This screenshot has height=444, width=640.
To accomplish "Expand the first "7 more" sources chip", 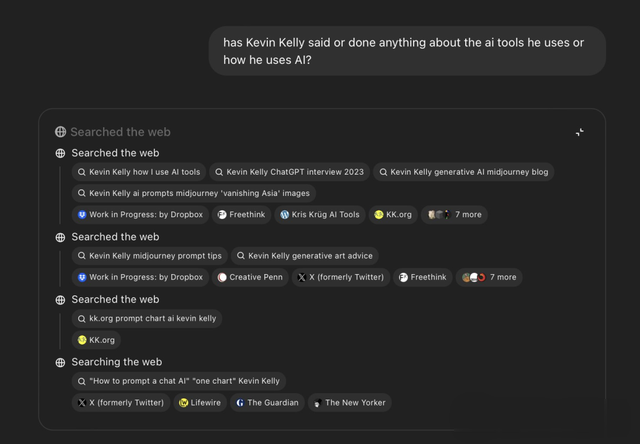I will pos(454,215).
